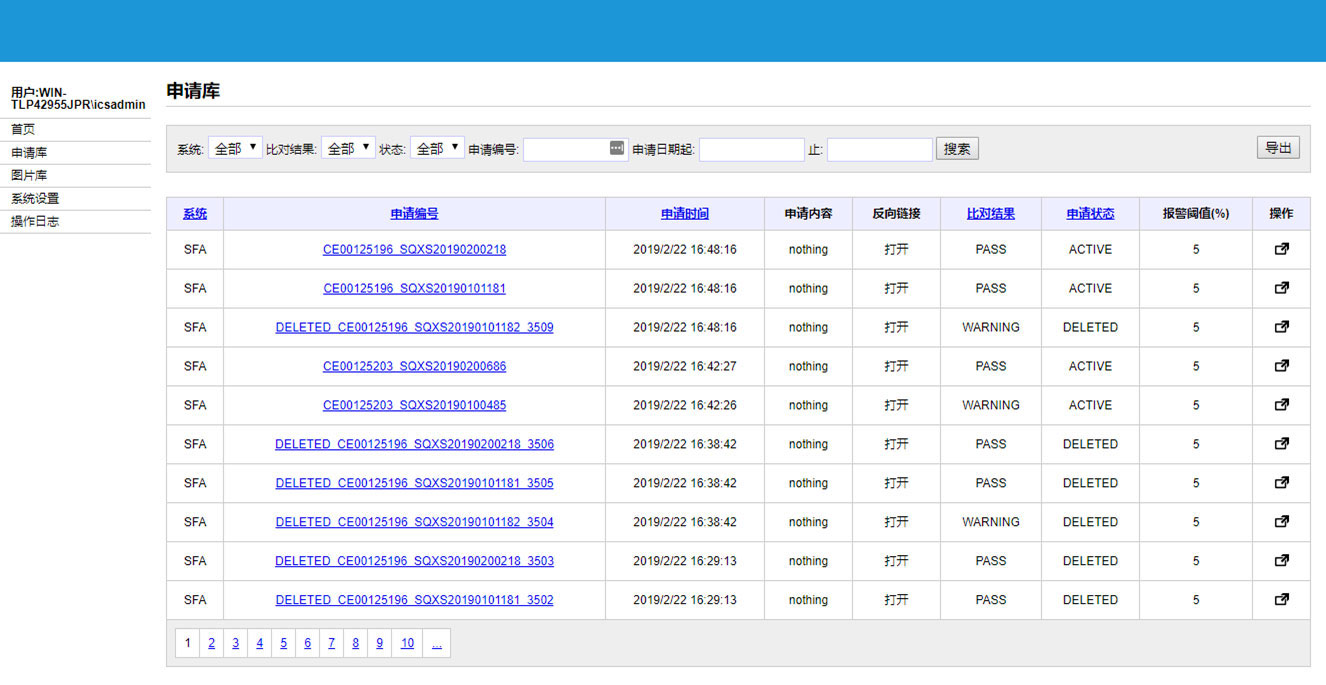Open application link CE00125203_SQXS20190100485

(414, 406)
